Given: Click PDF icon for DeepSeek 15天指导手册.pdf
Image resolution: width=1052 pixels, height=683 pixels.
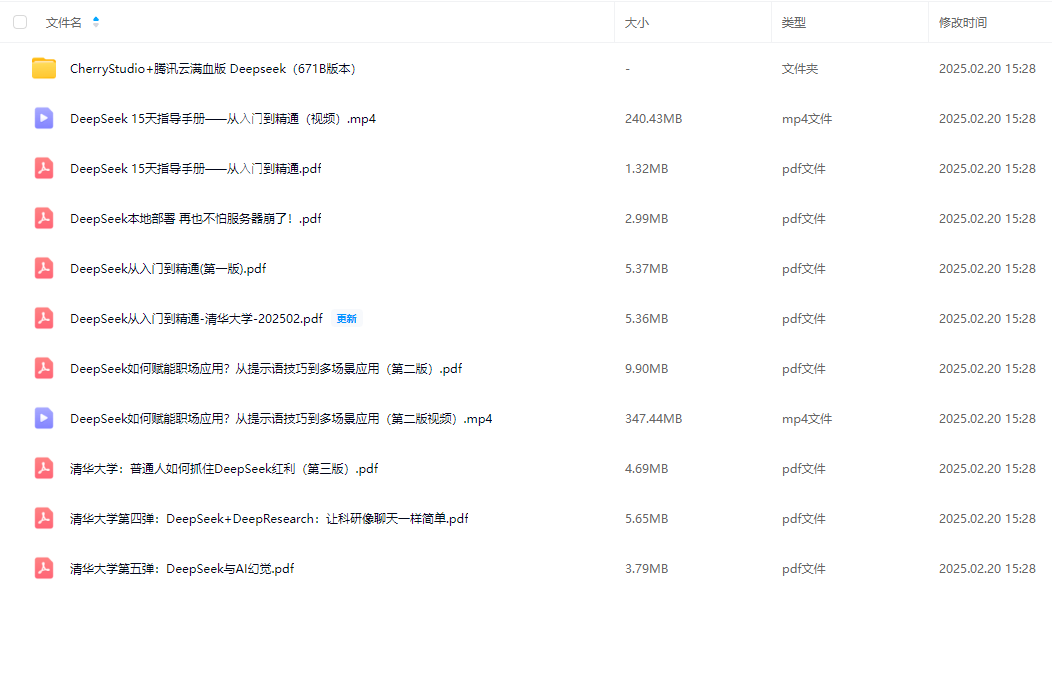Looking at the screenshot, I should (44, 168).
